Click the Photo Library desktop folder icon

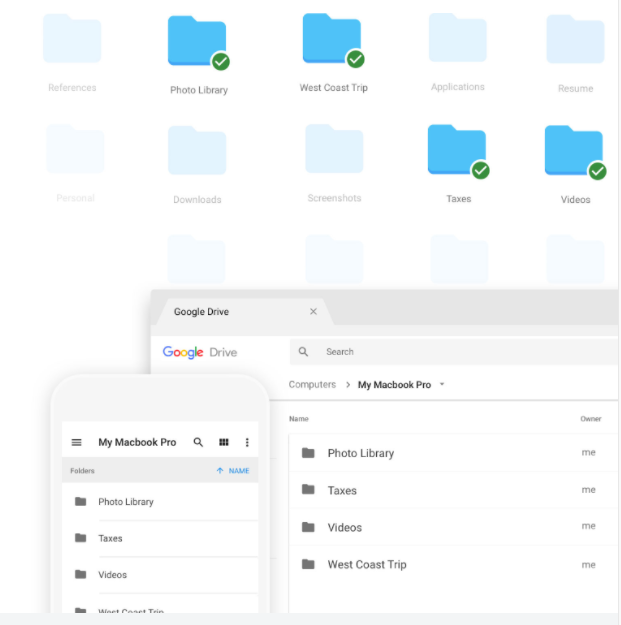point(196,43)
